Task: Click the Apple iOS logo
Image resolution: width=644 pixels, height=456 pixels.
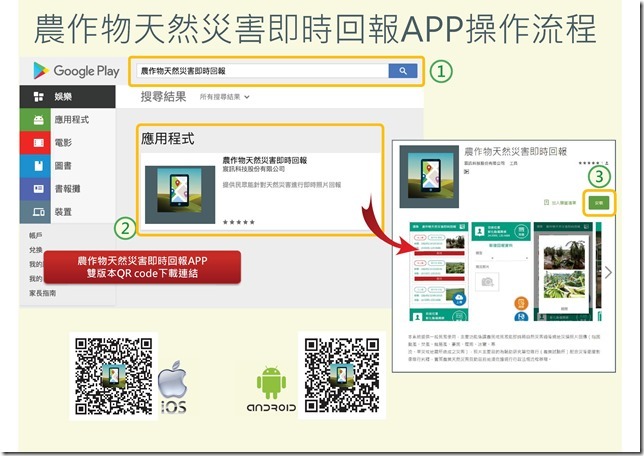Action: point(173,386)
